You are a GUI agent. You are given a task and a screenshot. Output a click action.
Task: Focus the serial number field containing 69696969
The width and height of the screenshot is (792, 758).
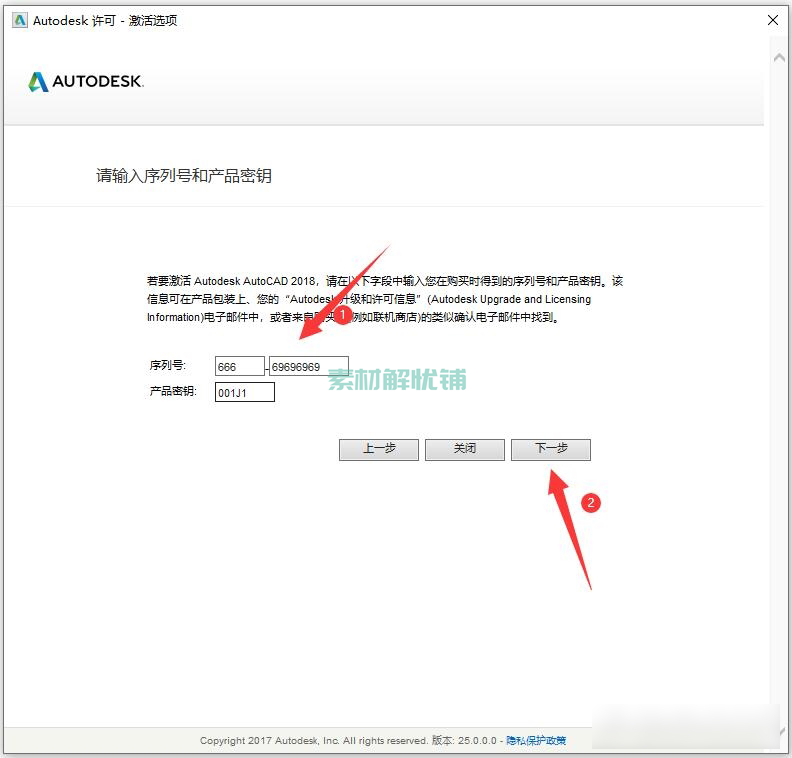[x=309, y=366]
